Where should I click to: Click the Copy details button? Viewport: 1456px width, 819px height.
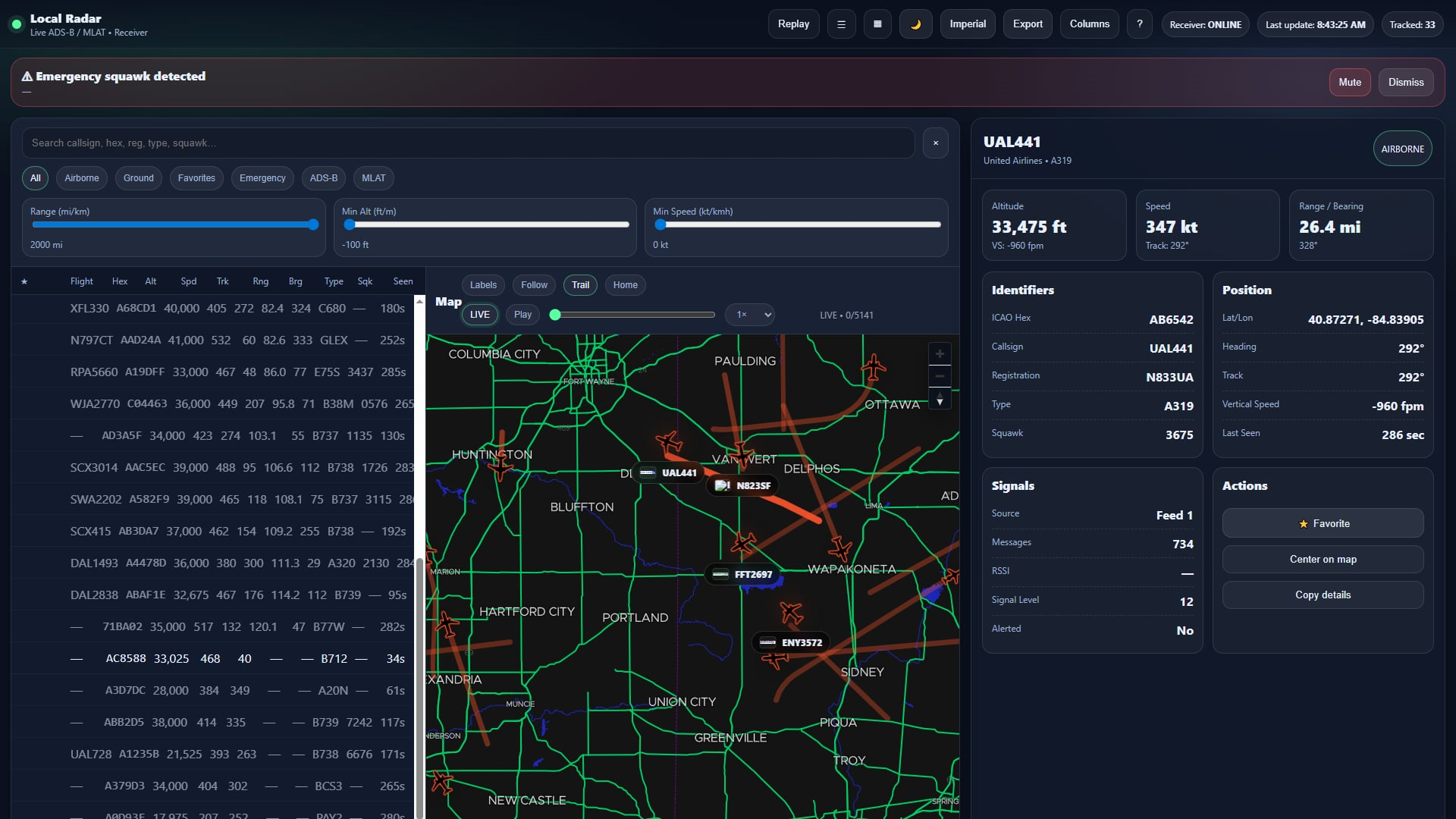tap(1323, 595)
